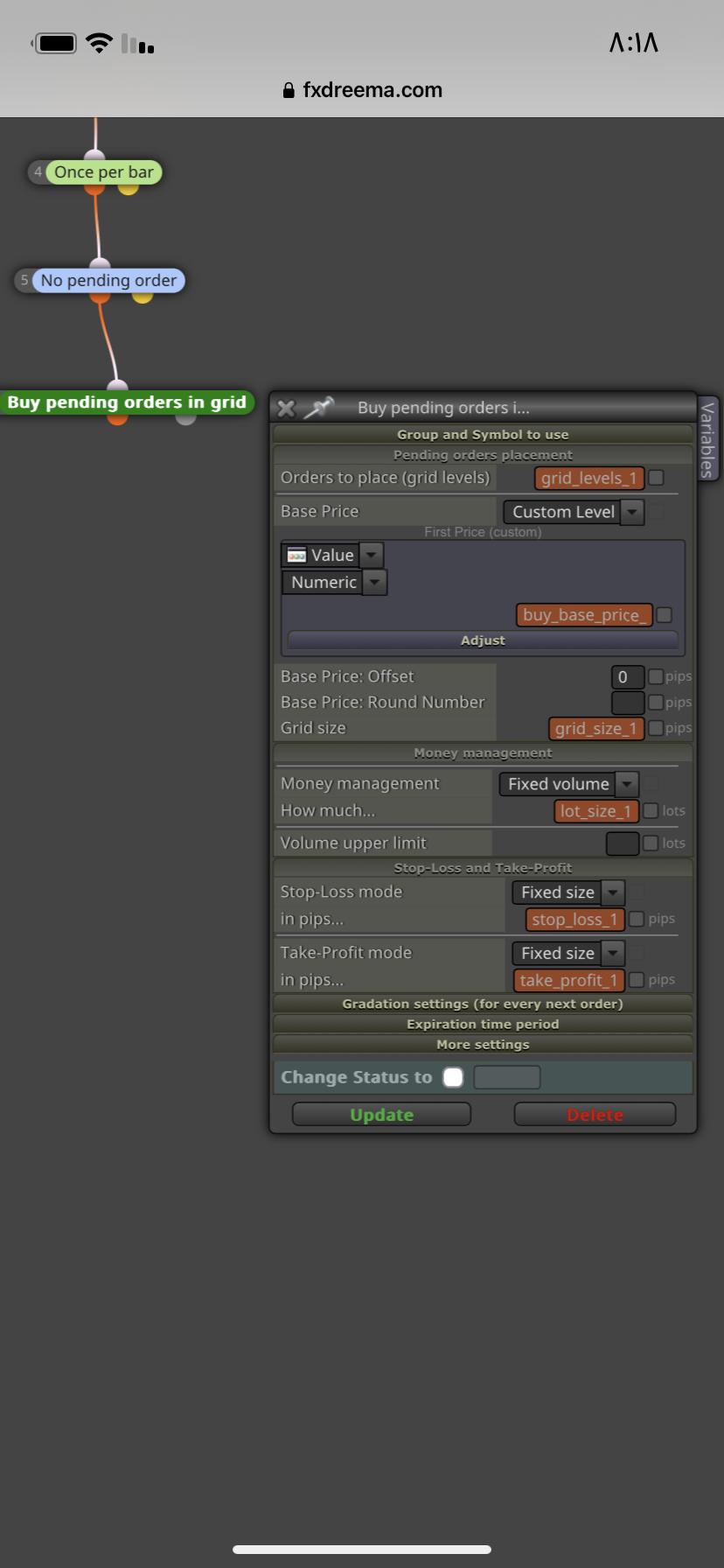
Task: Click yellow output connector of Once per bar
Action: 129,187
